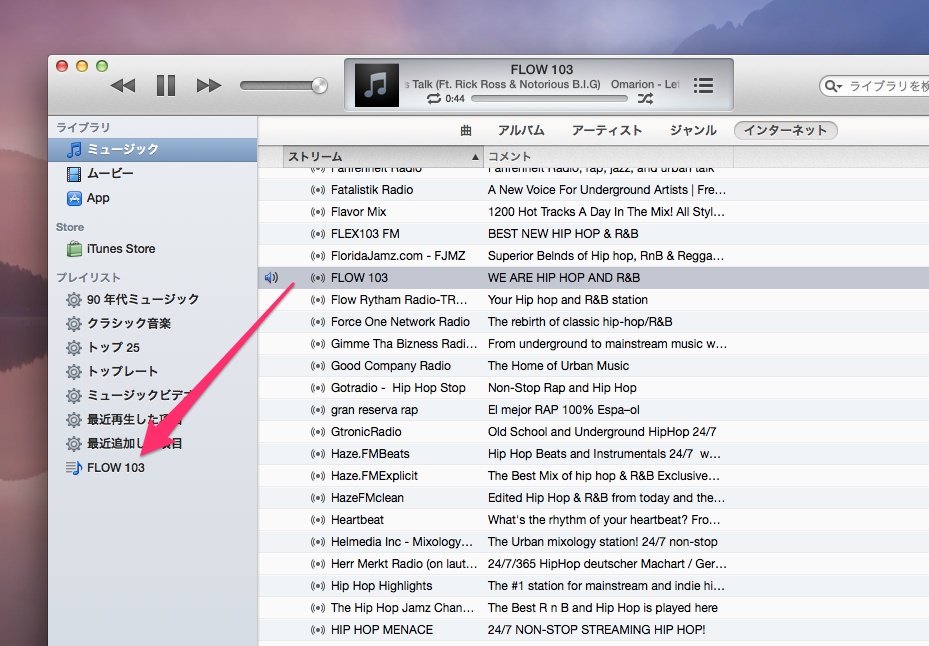The width and height of the screenshot is (929, 646).
Task: Click the speaker icon on FLOW 103 row
Action: (271, 277)
